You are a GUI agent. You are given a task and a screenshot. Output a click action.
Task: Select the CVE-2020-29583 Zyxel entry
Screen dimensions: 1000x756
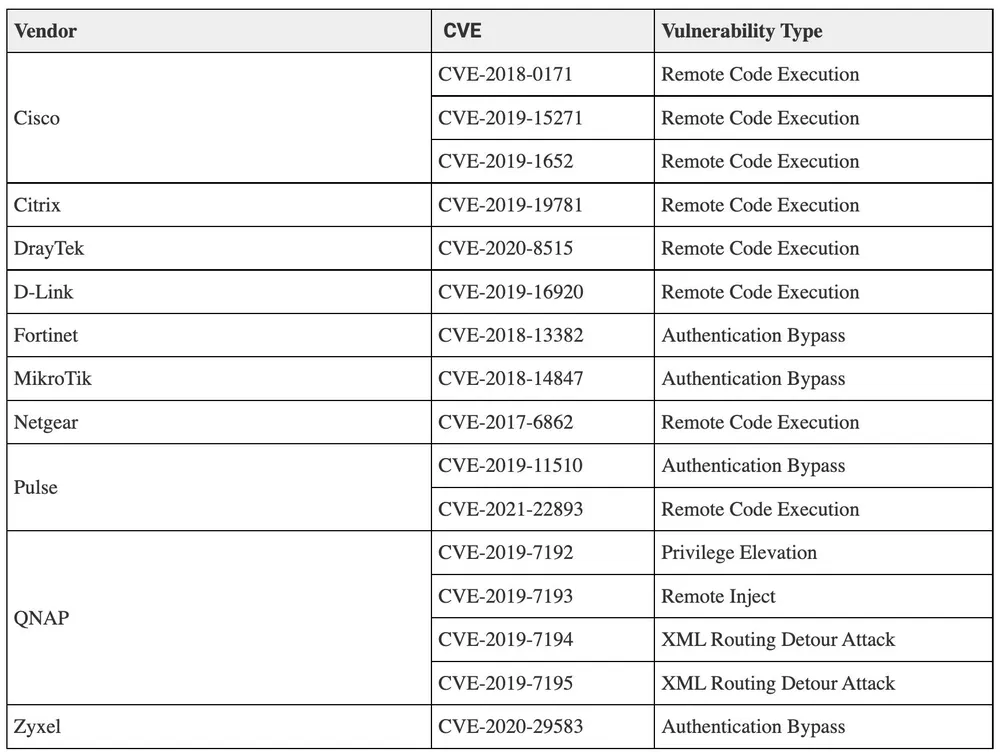click(x=510, y=727)
